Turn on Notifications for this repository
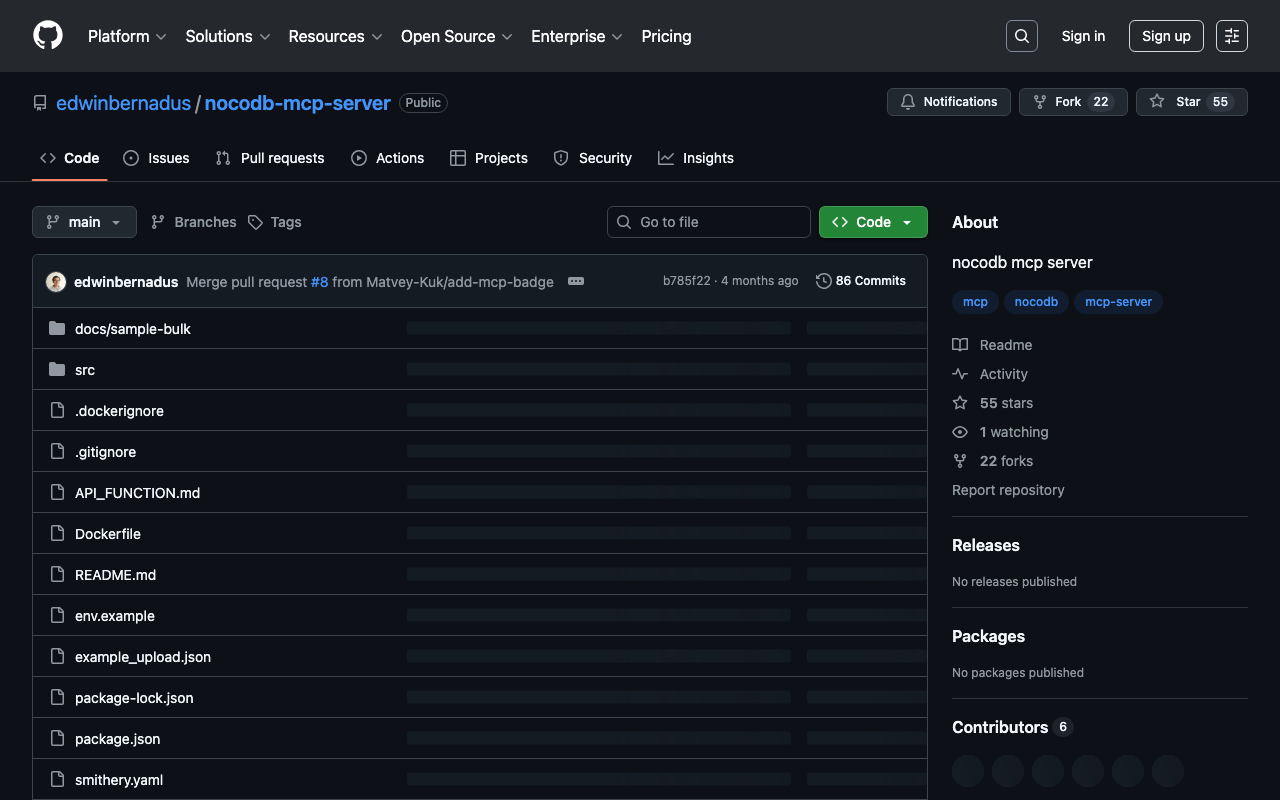1280x800 pixels. point(948,102)
